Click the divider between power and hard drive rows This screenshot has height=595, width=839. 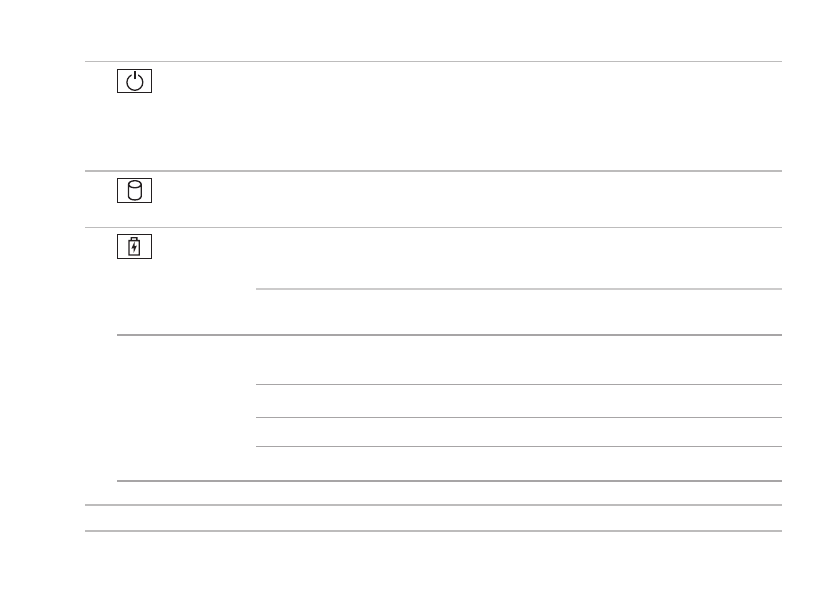(x=432, y=171)
